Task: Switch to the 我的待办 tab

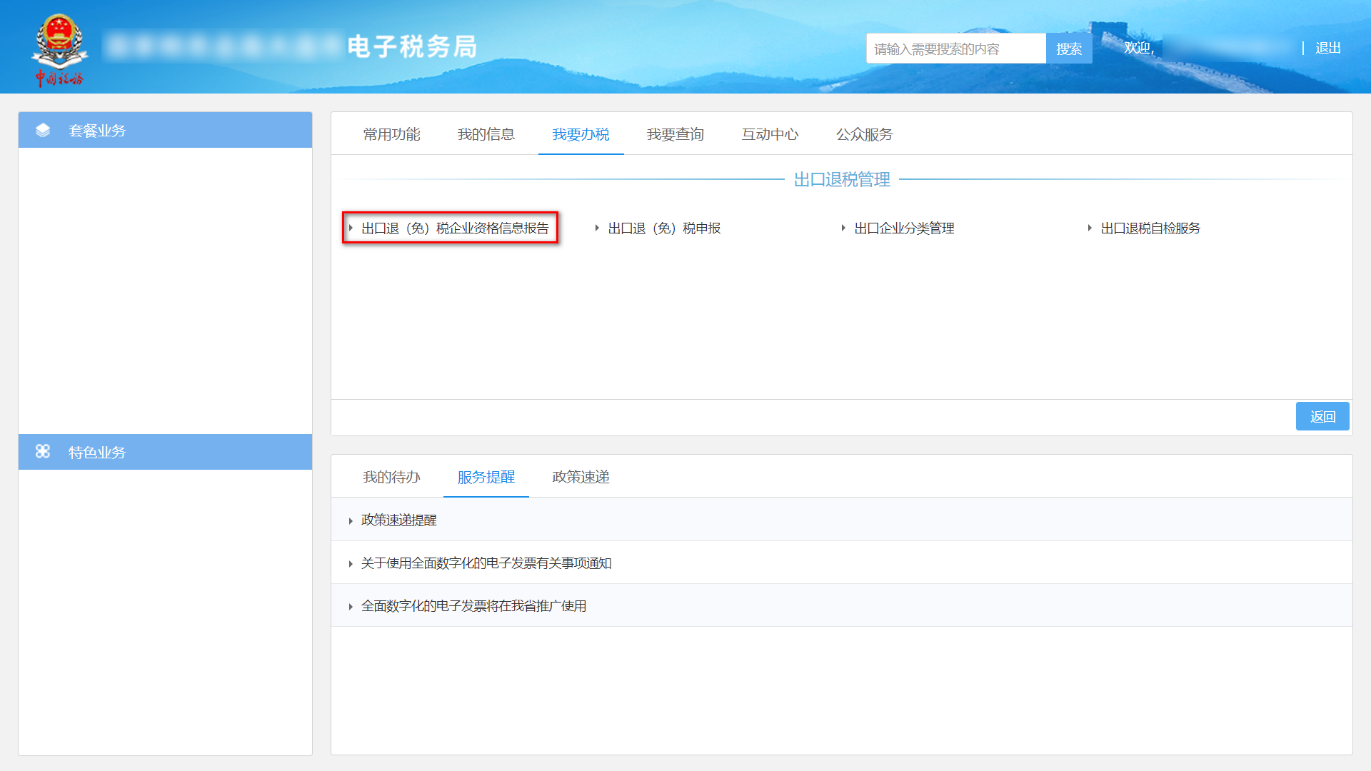Action: 391,477
